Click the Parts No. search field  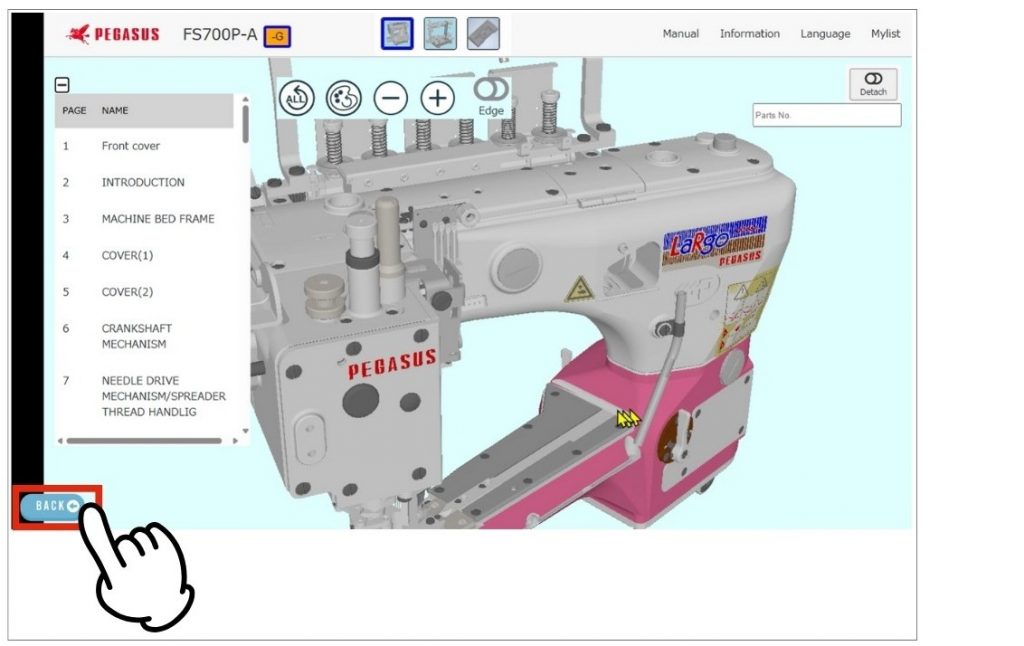[826, 115]
